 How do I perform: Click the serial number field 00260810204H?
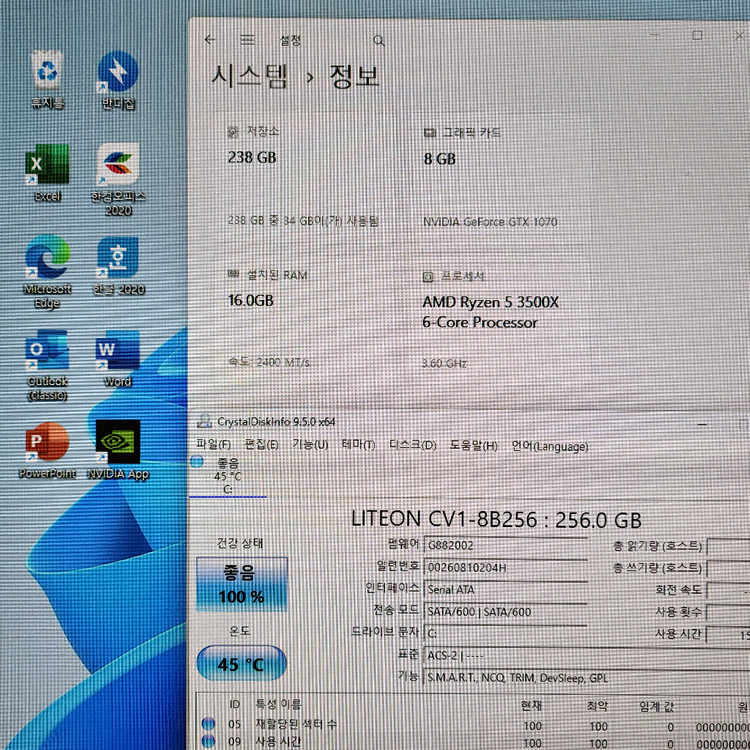click(x=505, y=567)
